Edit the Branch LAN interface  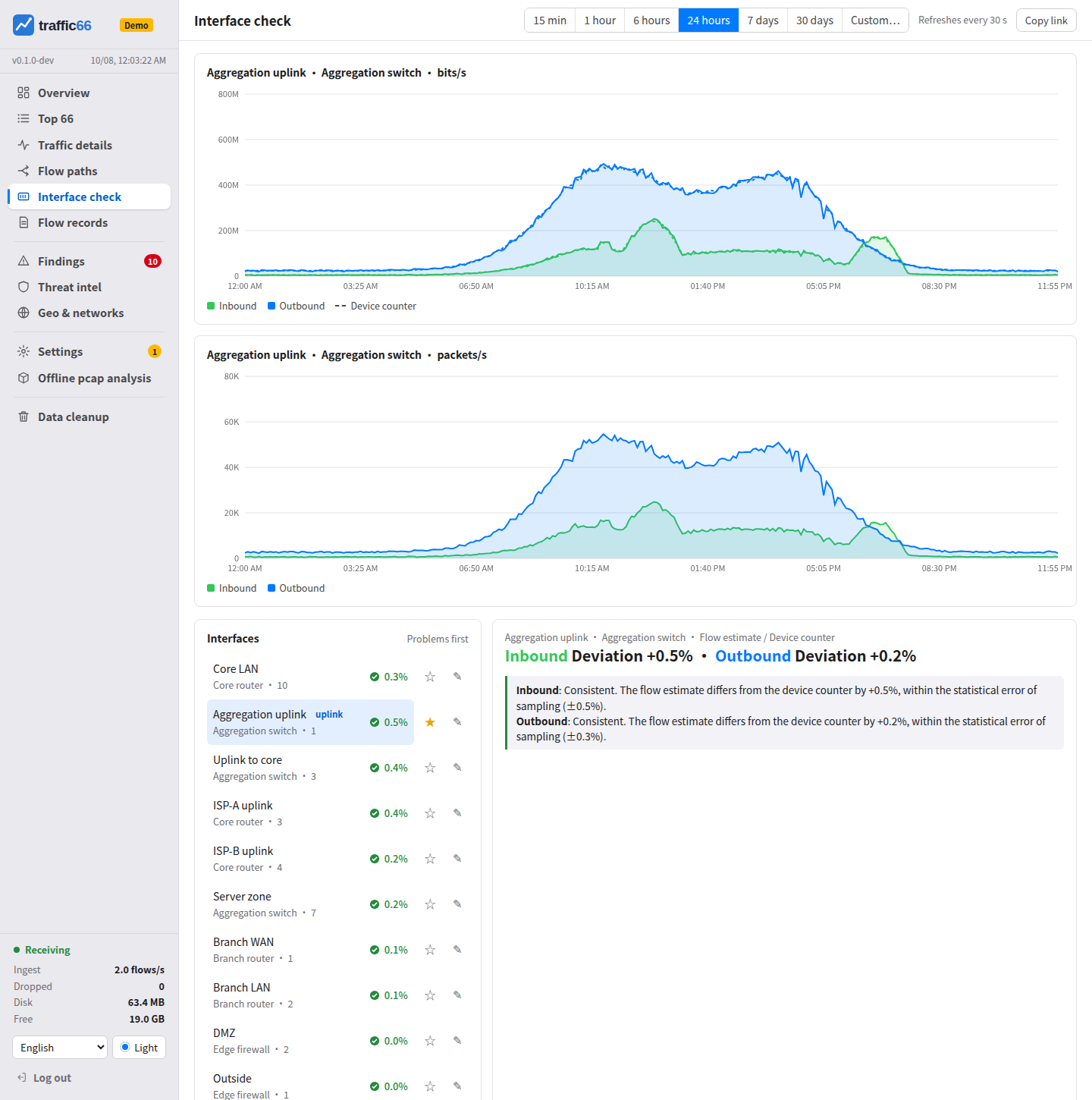click(x=457, y=995)
